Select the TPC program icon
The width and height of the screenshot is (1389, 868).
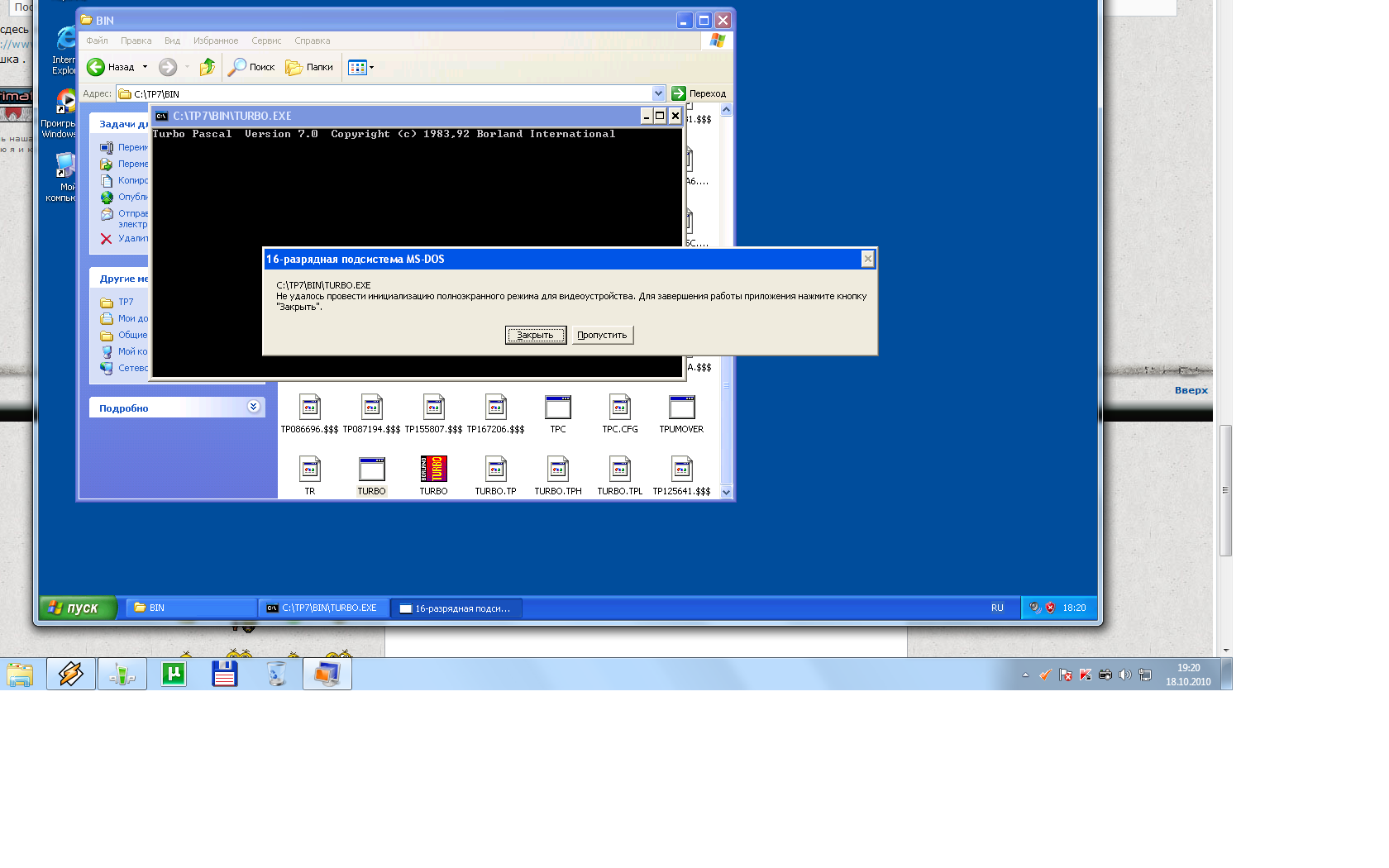[558, 407]
